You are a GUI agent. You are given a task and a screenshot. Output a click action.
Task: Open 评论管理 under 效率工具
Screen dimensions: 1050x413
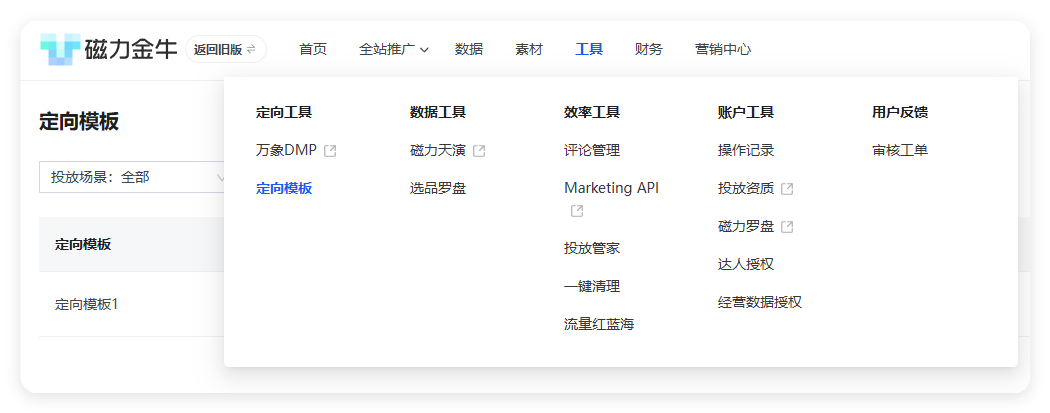[x=592, y=151]
